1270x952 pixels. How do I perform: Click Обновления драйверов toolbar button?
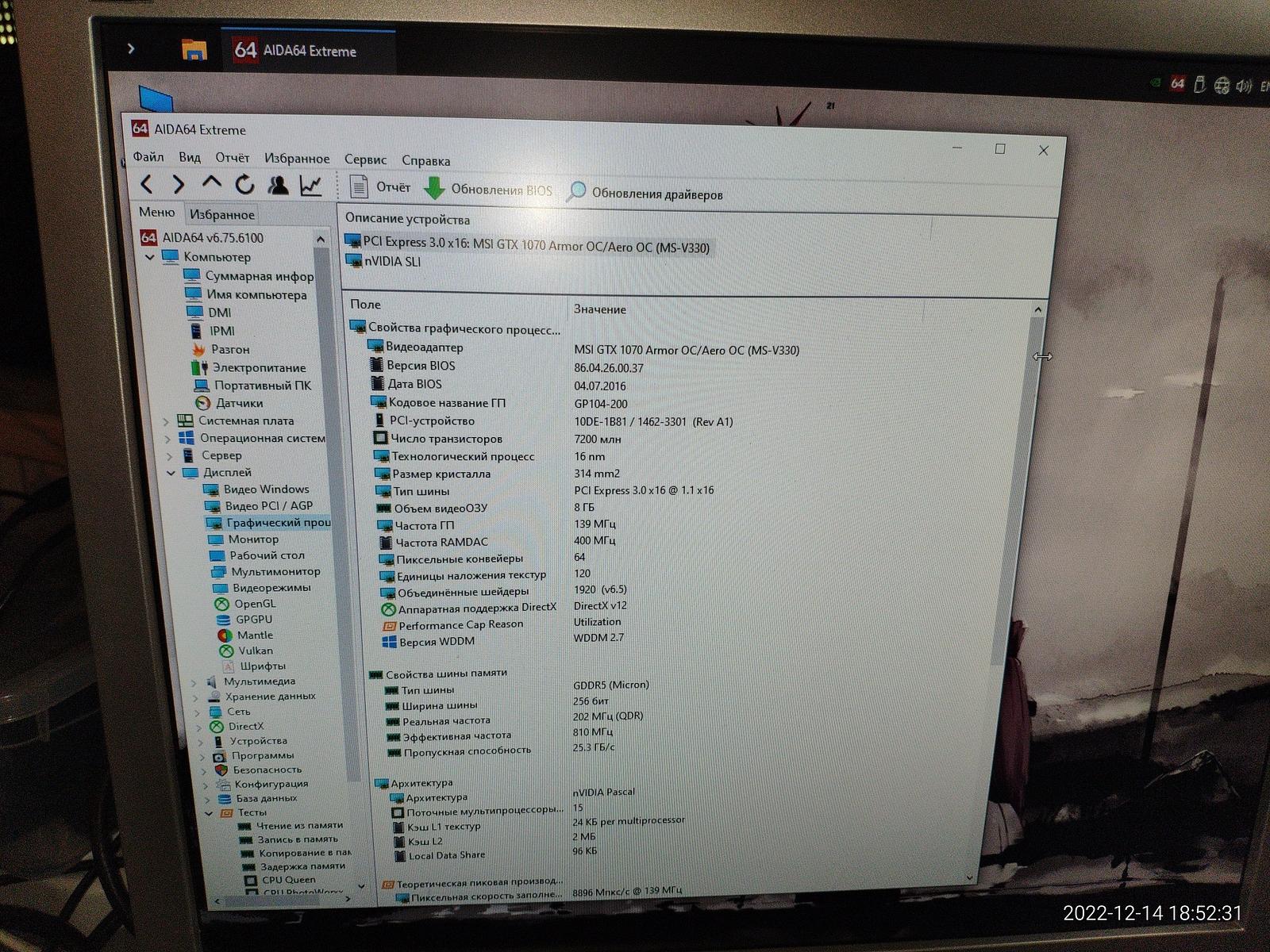point(645,193)
